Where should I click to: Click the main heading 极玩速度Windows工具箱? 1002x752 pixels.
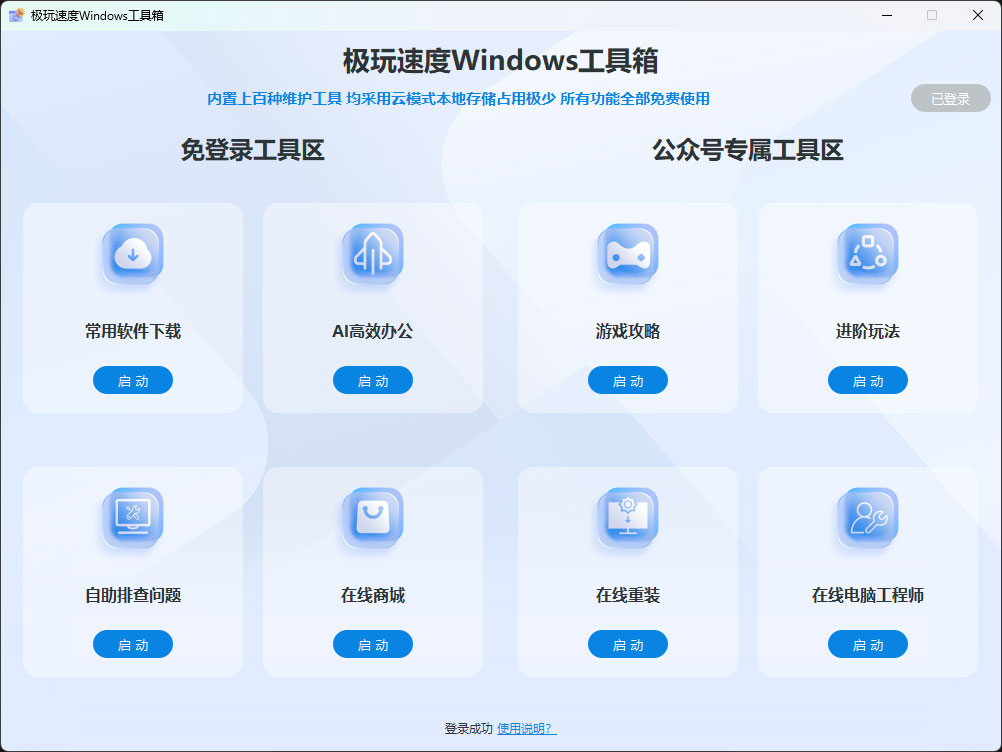coord(500,61)
